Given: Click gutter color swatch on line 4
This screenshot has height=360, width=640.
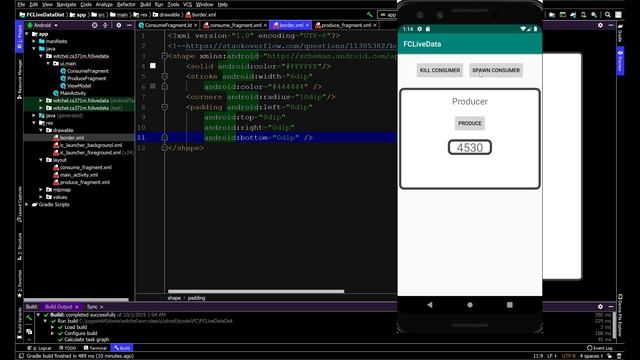Looking at the screenshot, I should coord(153,66).
